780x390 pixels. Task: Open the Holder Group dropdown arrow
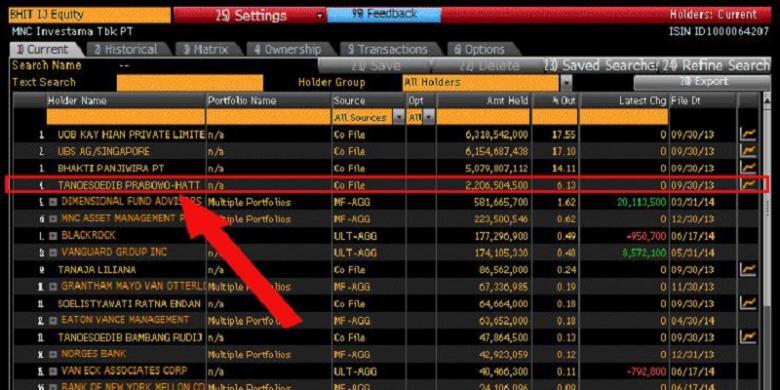(x=566, y=83)
